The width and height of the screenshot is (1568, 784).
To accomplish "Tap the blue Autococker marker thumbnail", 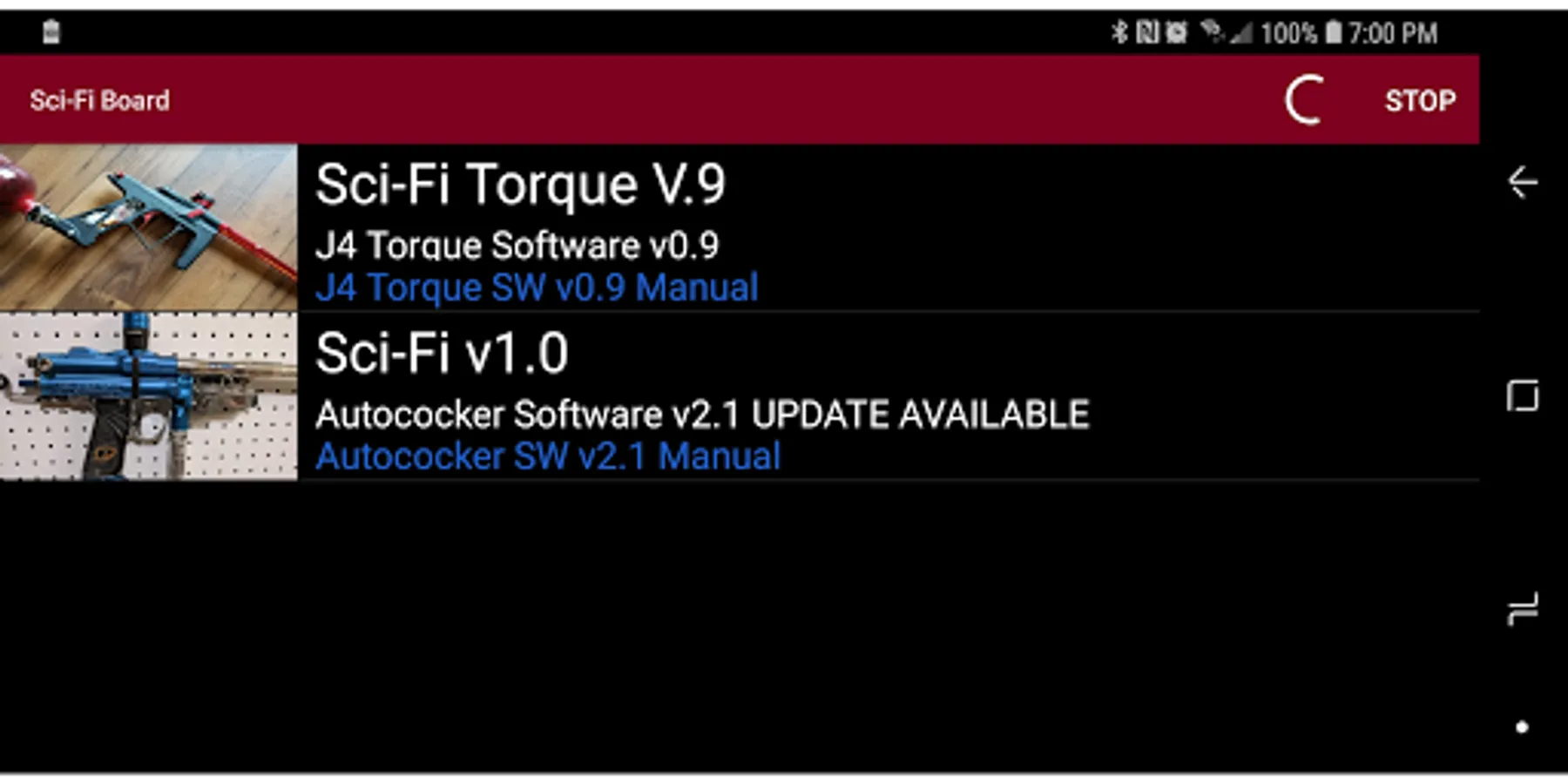I will [148, 396].
